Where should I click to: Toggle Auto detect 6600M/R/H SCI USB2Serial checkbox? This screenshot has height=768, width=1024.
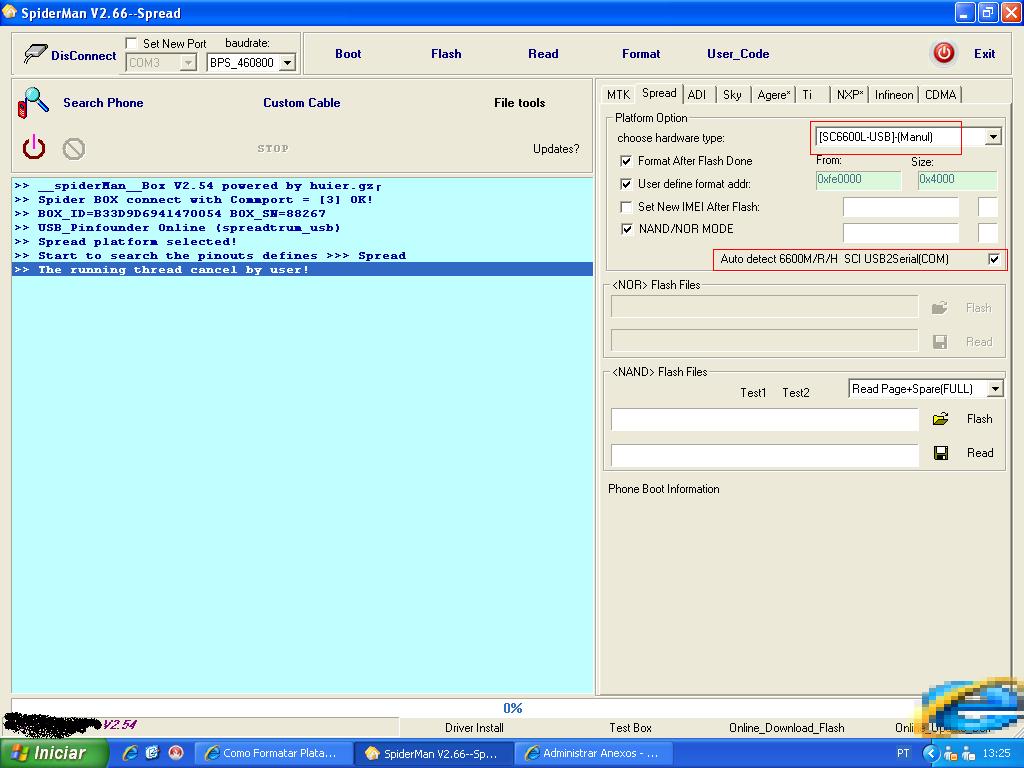994,259
